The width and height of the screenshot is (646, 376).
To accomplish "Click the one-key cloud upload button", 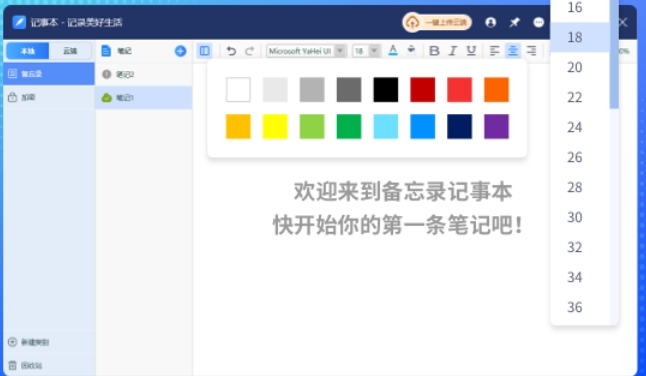I will pos(437,22).
